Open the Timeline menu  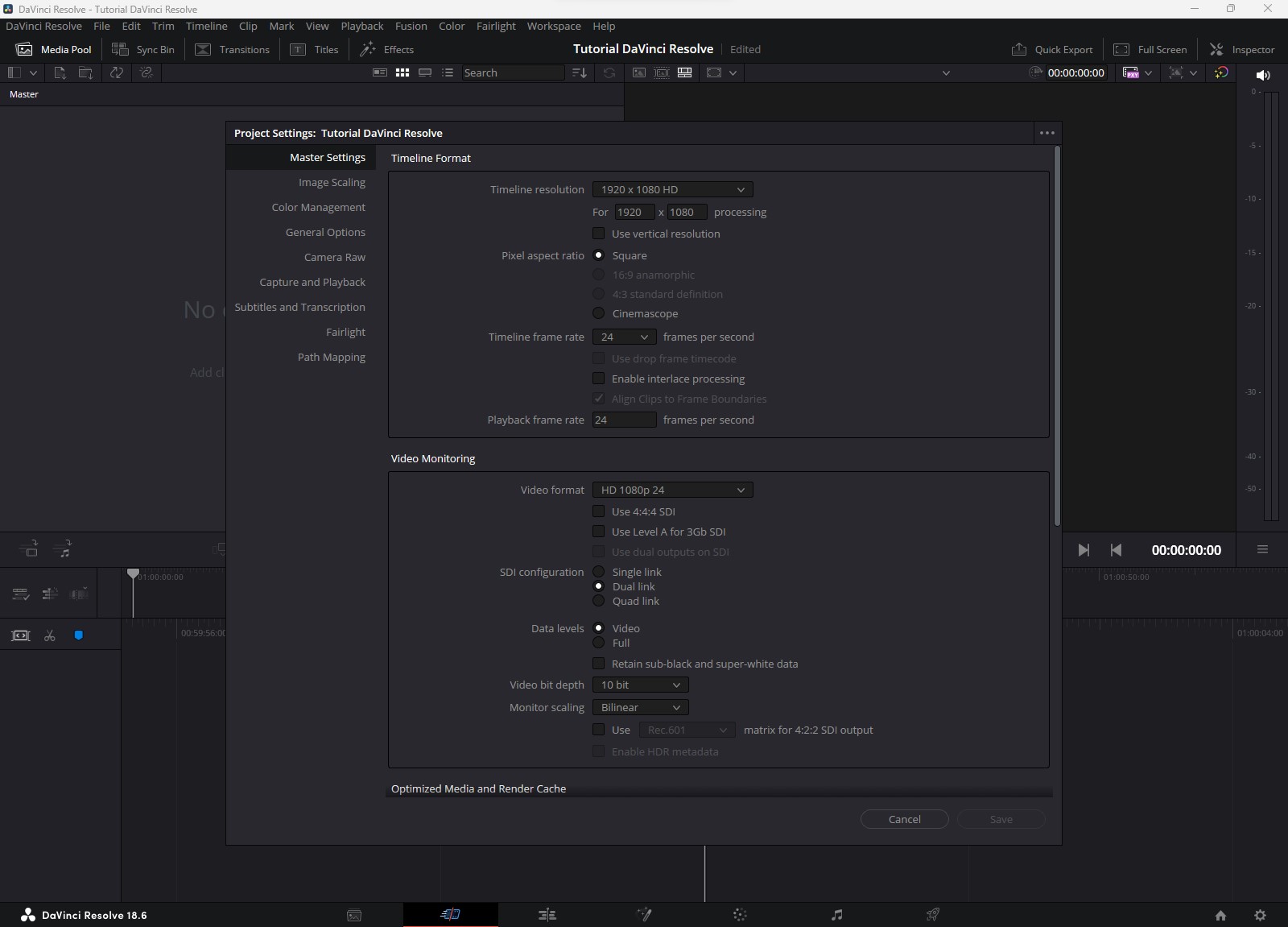click(206, 26)
